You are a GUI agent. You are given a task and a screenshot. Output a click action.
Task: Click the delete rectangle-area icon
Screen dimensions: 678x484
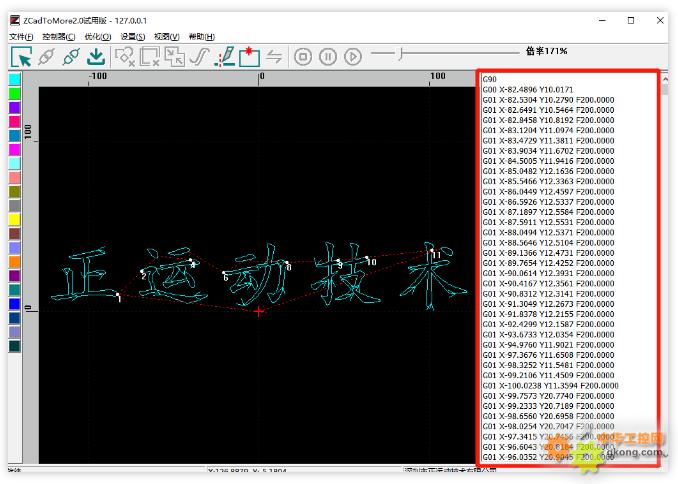pos(150,57)
